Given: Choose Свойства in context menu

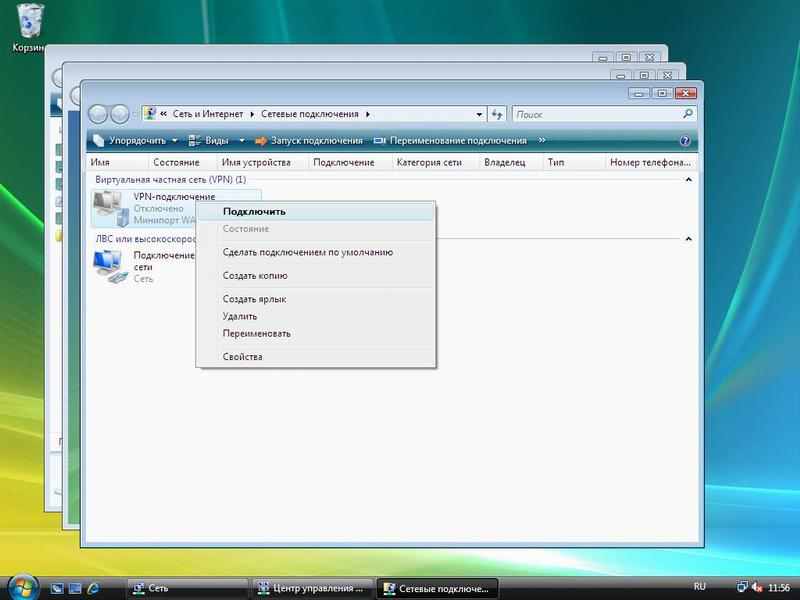Looking at the screenshot, I should coord(316,357).
